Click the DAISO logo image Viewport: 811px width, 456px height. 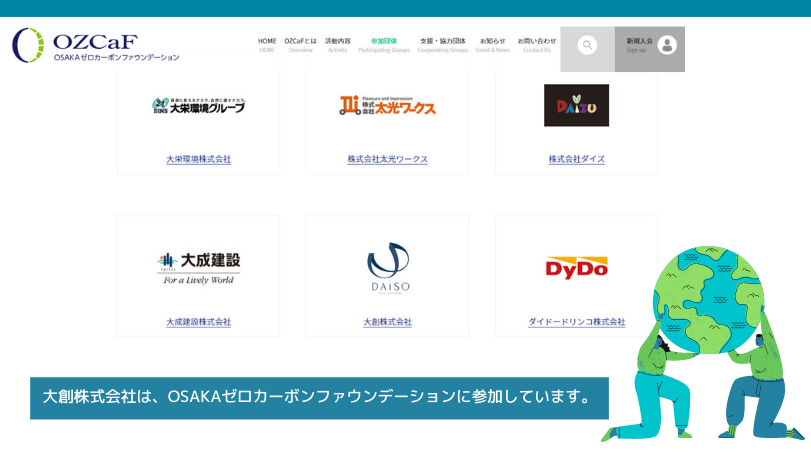coord(388,268)
